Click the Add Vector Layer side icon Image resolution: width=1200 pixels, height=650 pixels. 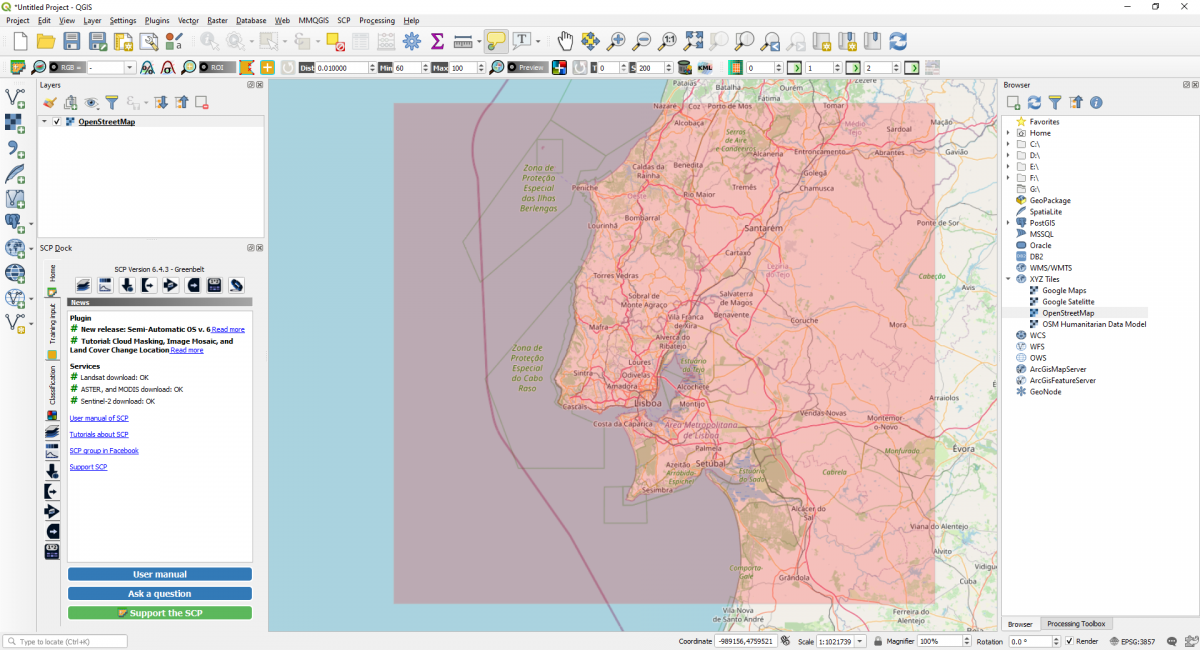(15, 98)
